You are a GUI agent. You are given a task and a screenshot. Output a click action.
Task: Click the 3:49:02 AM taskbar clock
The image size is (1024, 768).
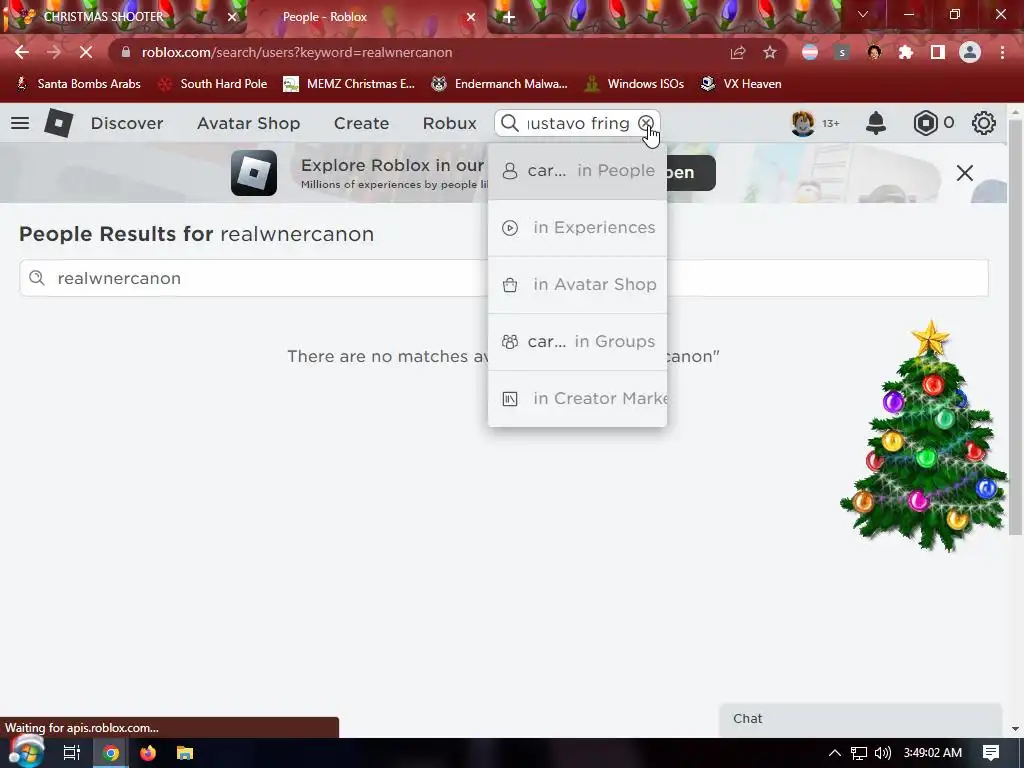pos(933,753)
